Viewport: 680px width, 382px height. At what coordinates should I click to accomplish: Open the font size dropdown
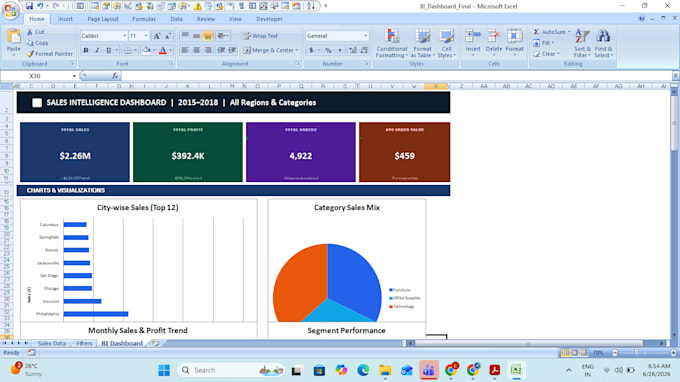coord(146,36)
